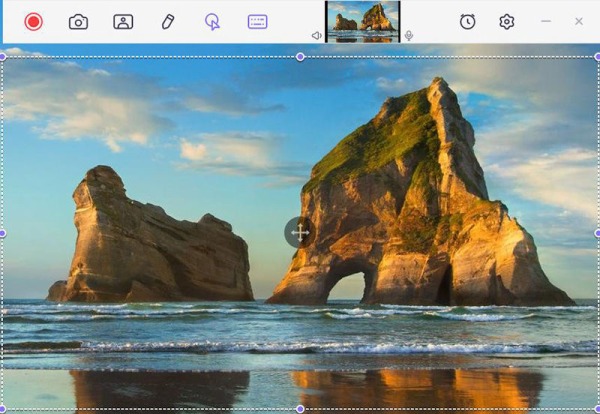Close the recorder toolbar

click(x=579, y=21)
